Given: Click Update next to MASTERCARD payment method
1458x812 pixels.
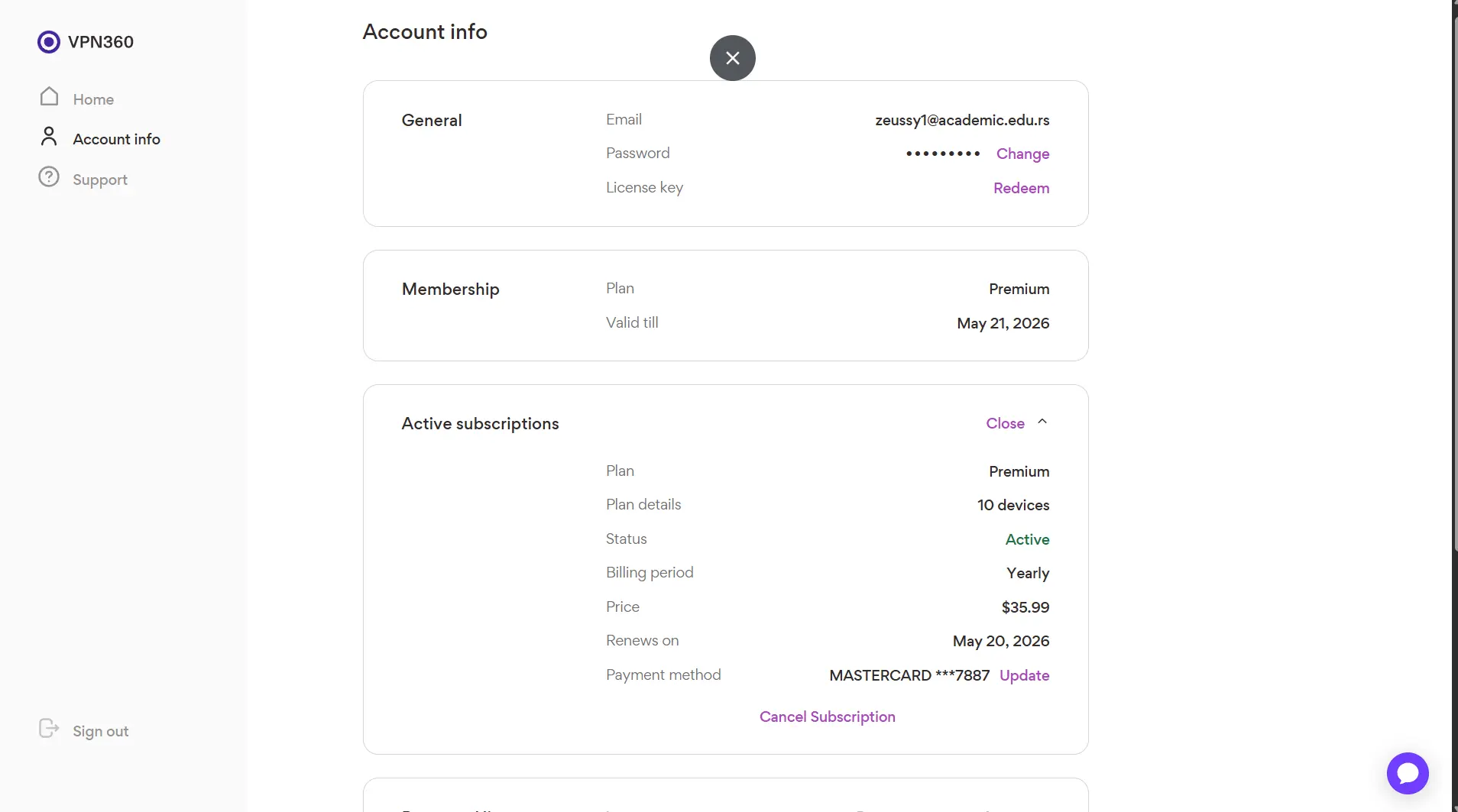Looking at the screenshot, I should coord(1024,675).
